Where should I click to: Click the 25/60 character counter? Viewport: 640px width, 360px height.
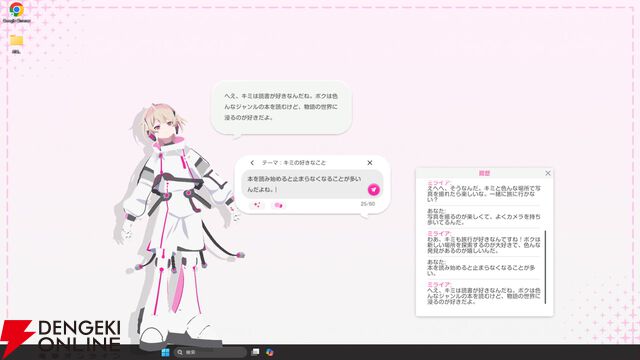[x=367, y=204]
